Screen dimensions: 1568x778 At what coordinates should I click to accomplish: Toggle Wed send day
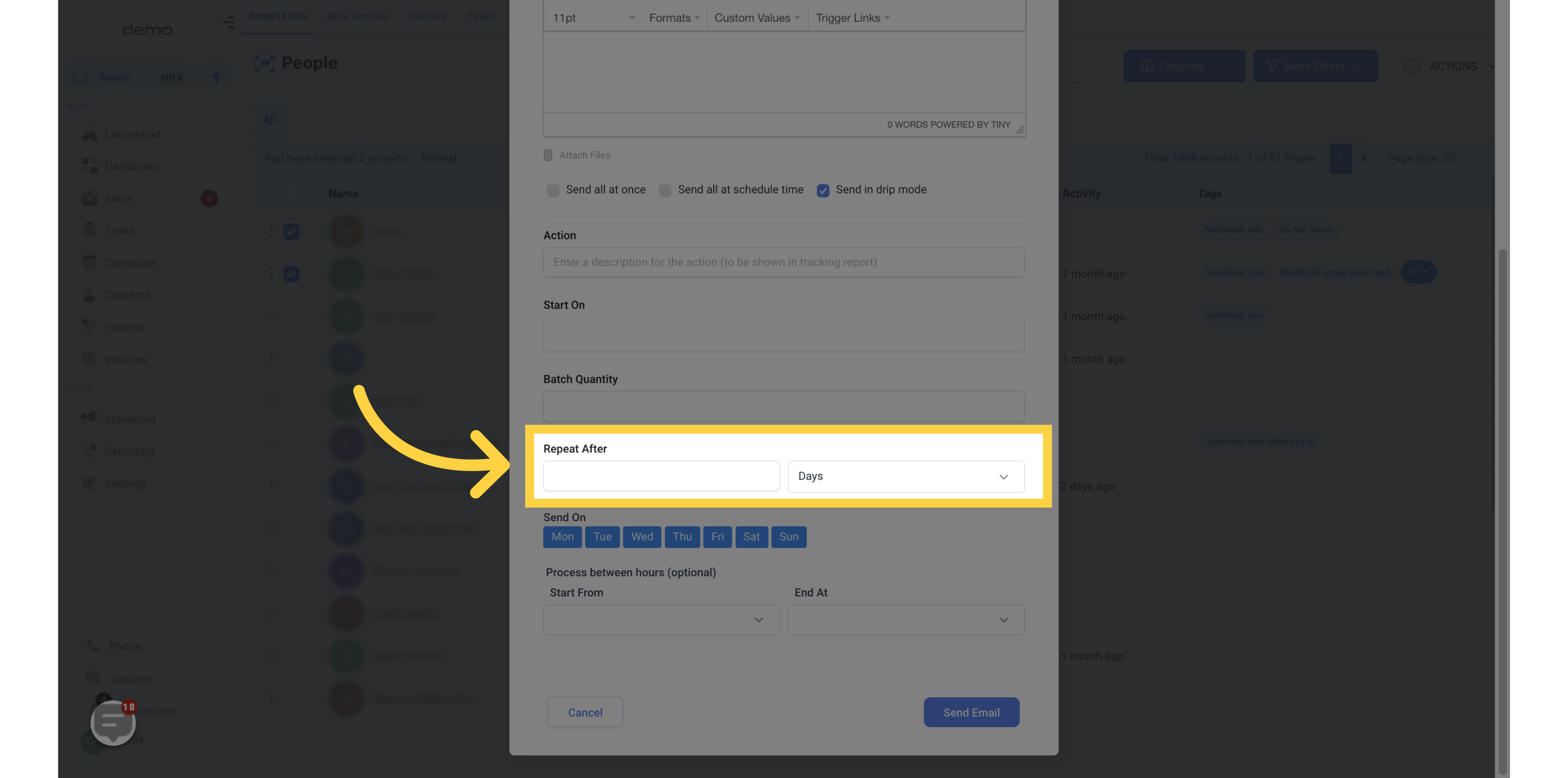point(641,537)
